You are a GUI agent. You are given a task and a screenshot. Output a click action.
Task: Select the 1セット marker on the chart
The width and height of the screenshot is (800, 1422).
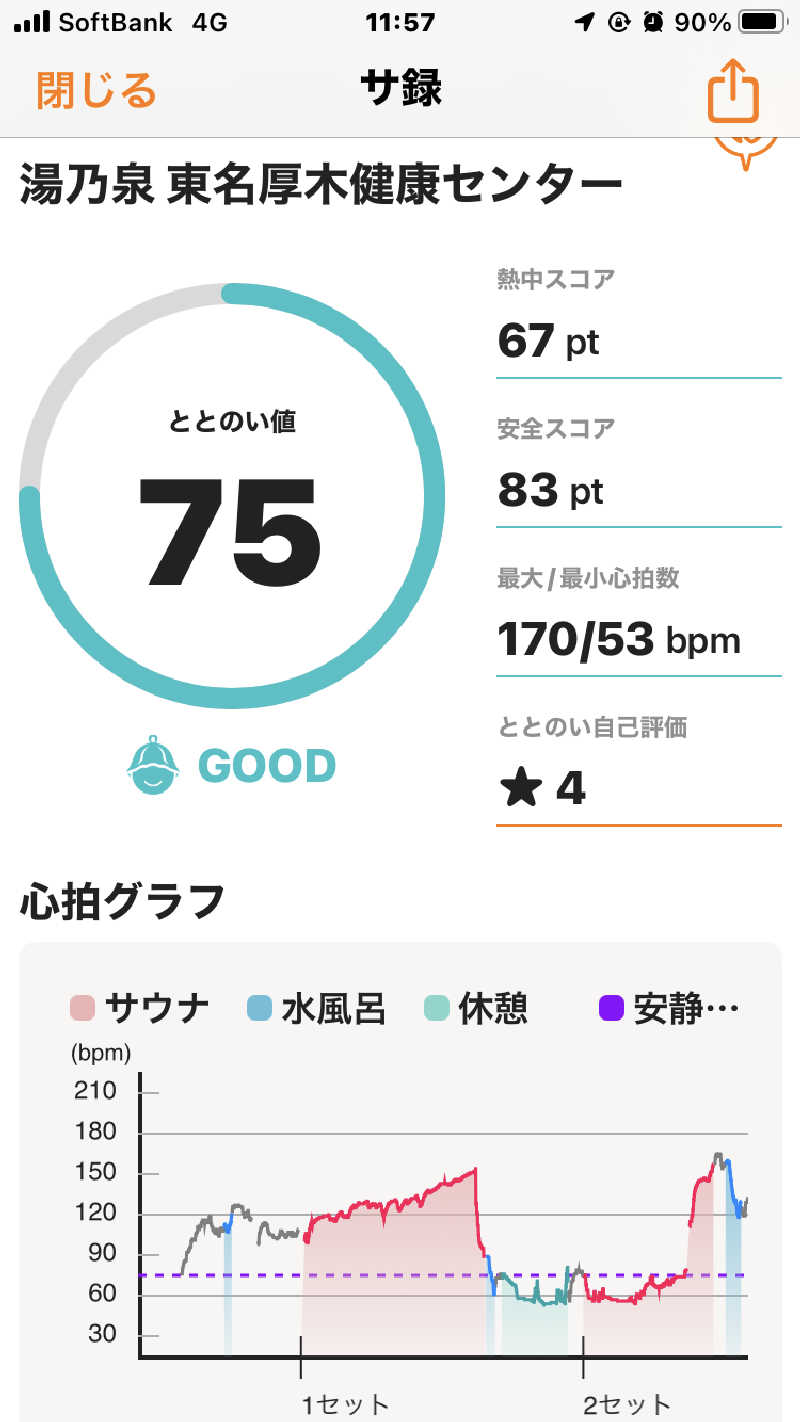tap(345, 1403)
